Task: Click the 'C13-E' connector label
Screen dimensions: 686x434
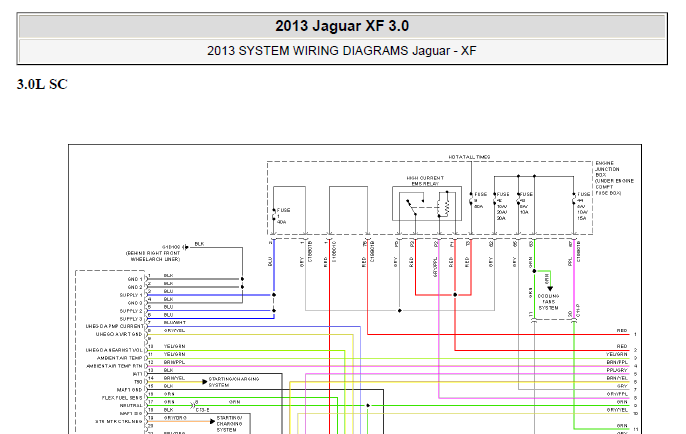Action: [203, 410]
